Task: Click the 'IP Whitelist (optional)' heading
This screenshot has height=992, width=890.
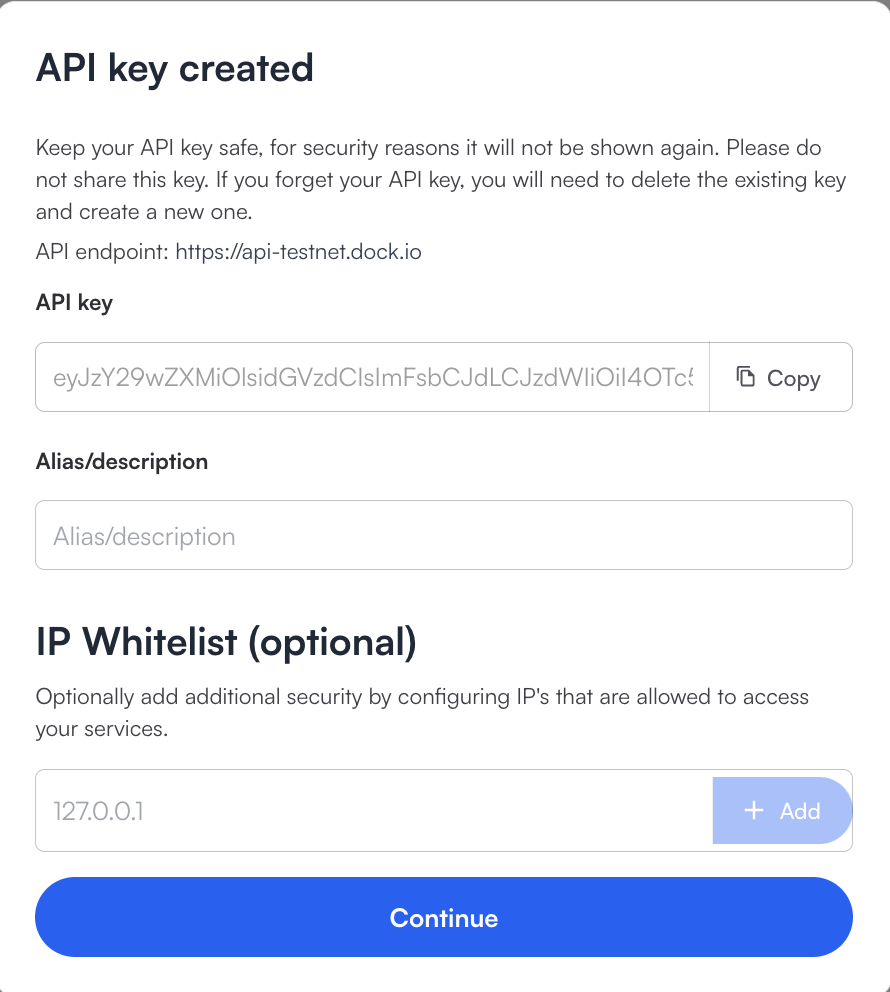Action: pyautogui.click(x=226, y=642)
